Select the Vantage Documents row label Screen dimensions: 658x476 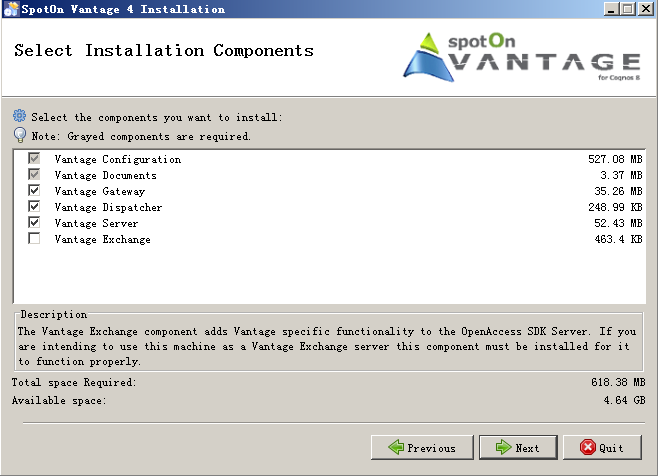[106, 175]
